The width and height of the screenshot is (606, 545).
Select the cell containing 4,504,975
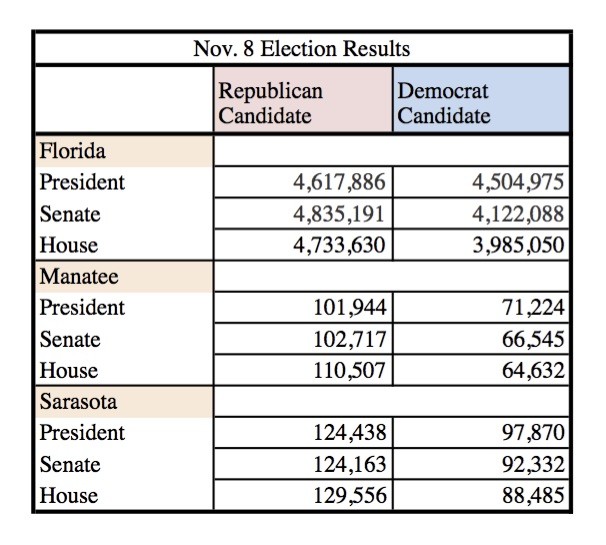480,183
